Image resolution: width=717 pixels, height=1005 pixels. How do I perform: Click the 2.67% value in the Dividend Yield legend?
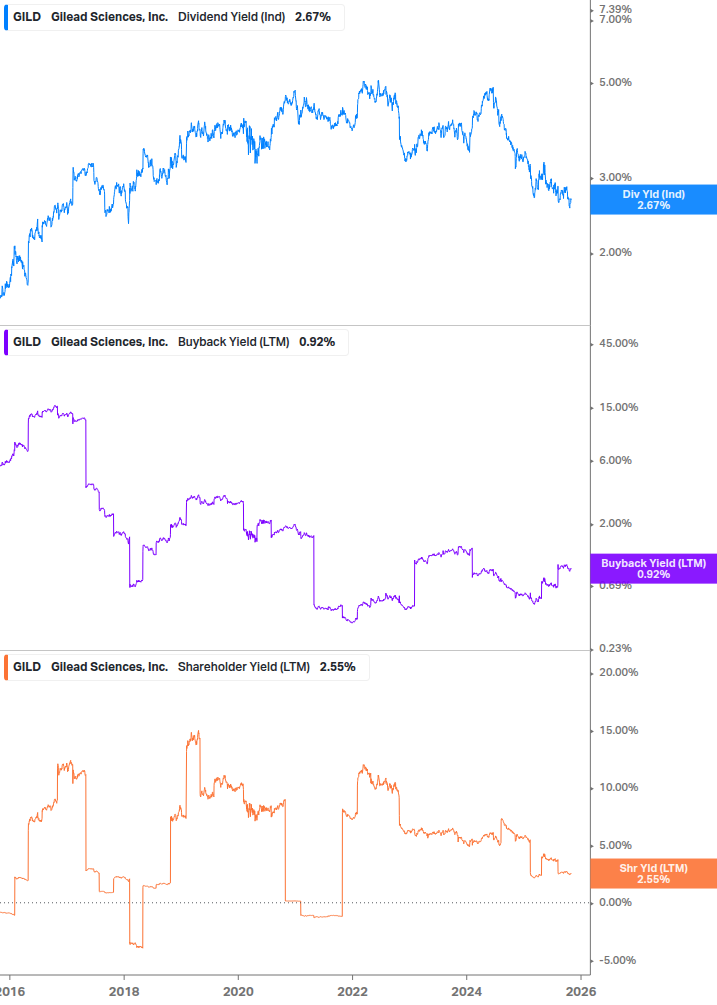[313, 17]
